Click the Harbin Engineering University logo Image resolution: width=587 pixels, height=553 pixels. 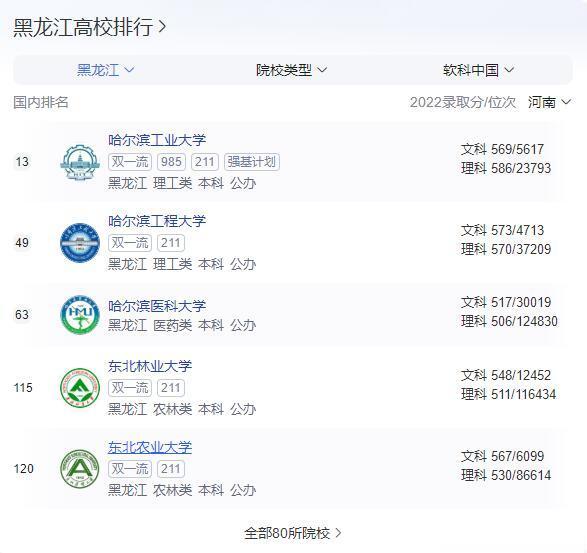80,243
